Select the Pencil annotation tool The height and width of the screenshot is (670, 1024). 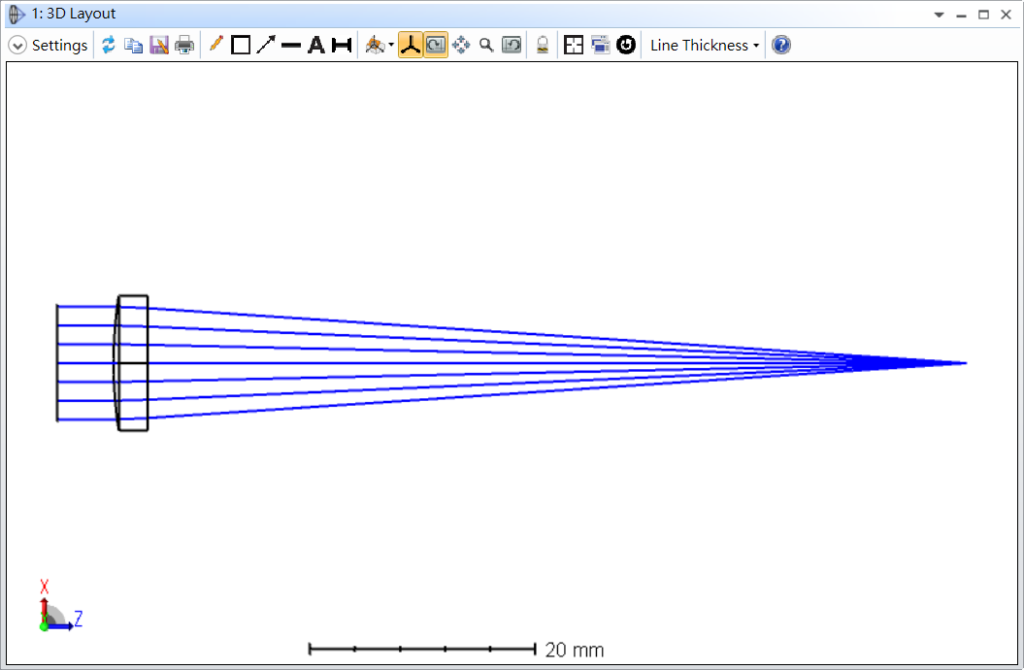tap(216, 44)
